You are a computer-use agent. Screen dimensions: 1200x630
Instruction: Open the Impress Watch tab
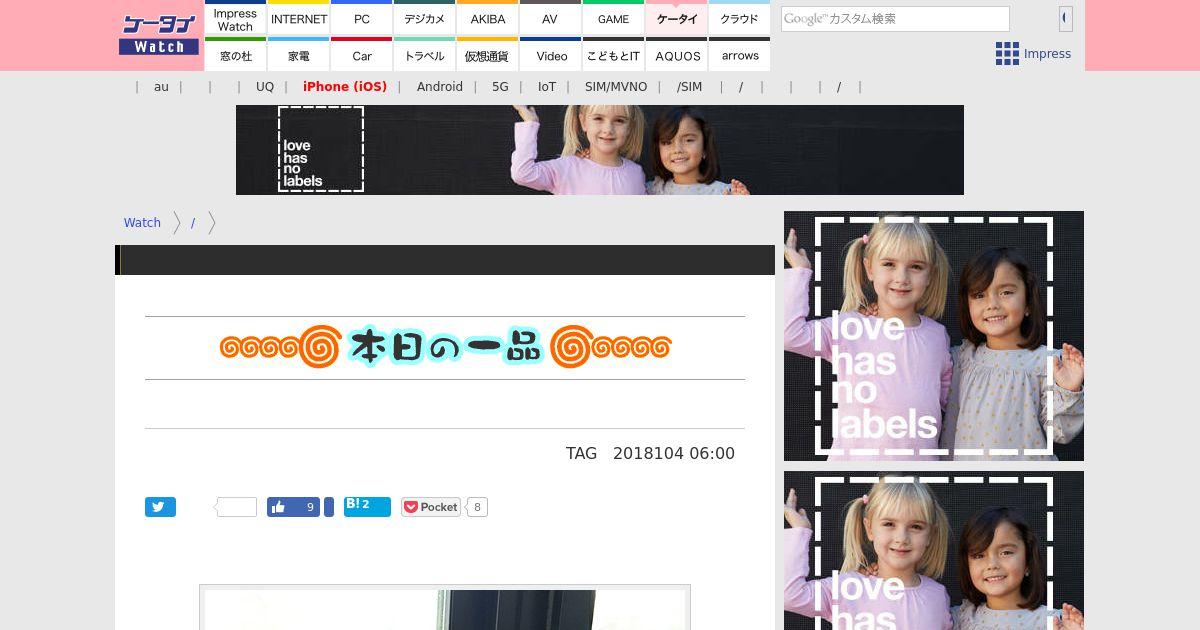(235, 18)
